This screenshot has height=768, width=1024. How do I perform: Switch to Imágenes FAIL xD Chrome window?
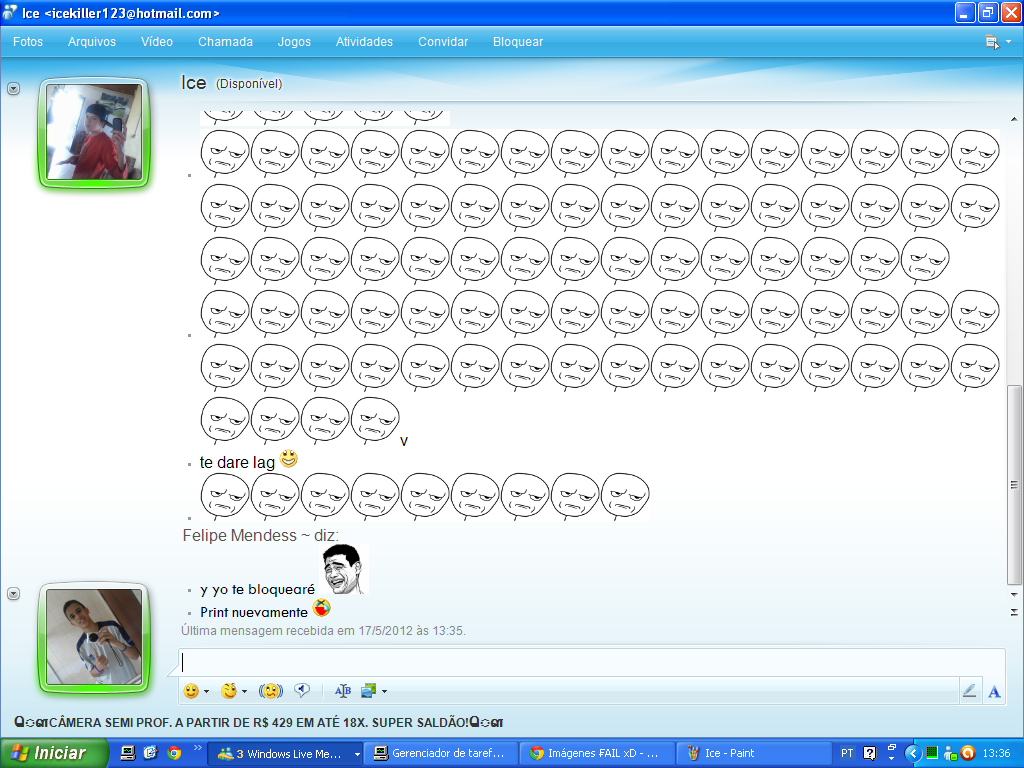point(597,754)
